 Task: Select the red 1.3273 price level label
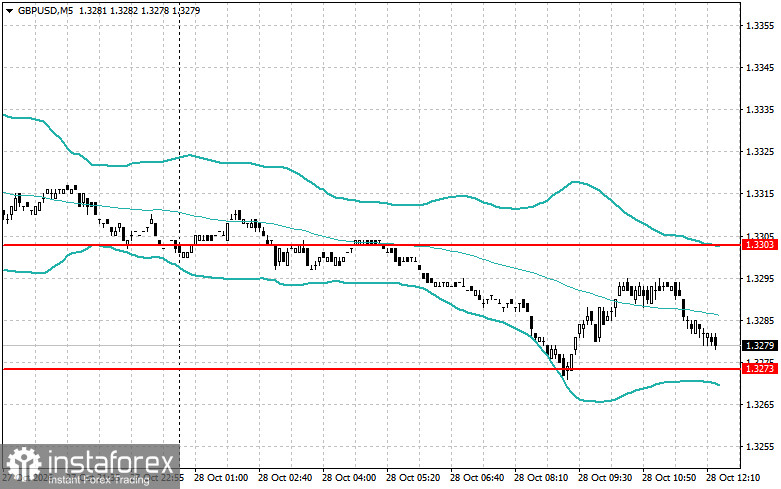760,368
